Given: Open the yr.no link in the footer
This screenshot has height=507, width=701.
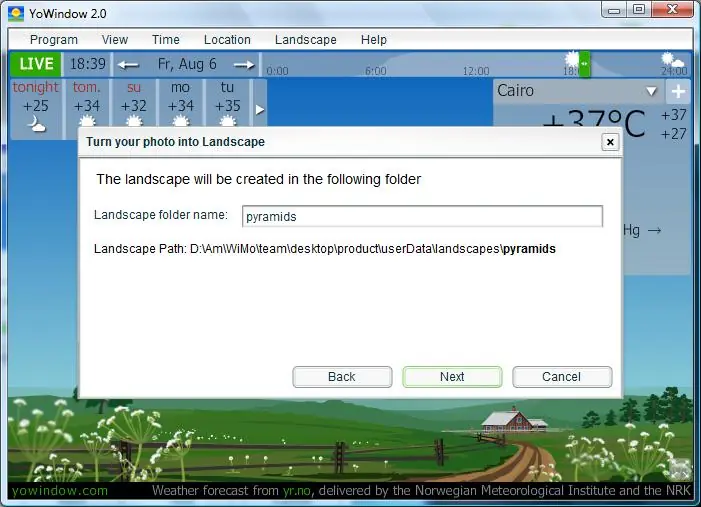Looking at the screenshot, I should coord(296,490).
